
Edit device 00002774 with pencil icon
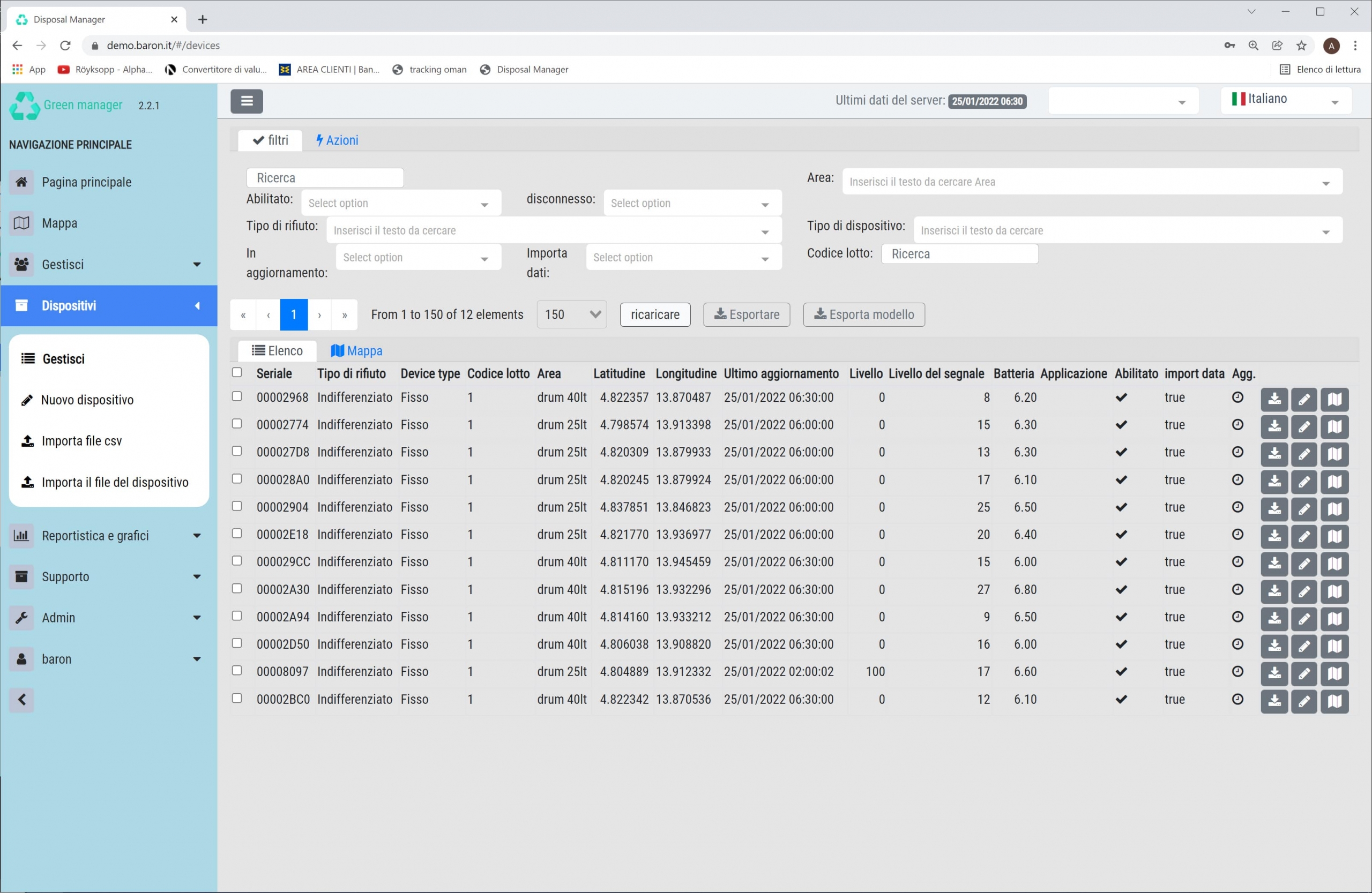pyautogui.click(x=1304, y=427)
